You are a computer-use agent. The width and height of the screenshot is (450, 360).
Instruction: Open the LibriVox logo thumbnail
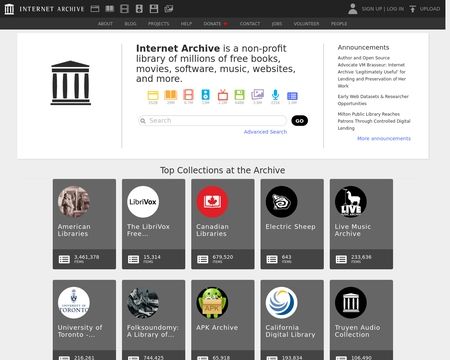143,202
